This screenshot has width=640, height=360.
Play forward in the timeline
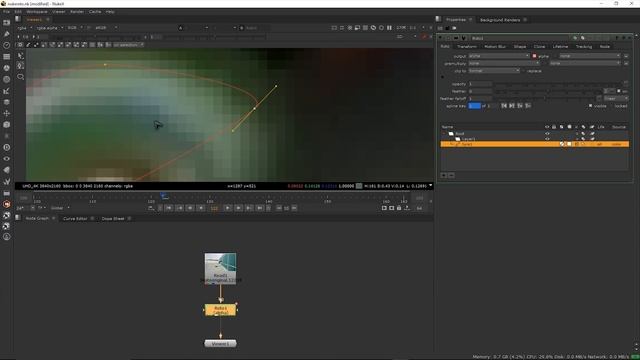(228, 208)
